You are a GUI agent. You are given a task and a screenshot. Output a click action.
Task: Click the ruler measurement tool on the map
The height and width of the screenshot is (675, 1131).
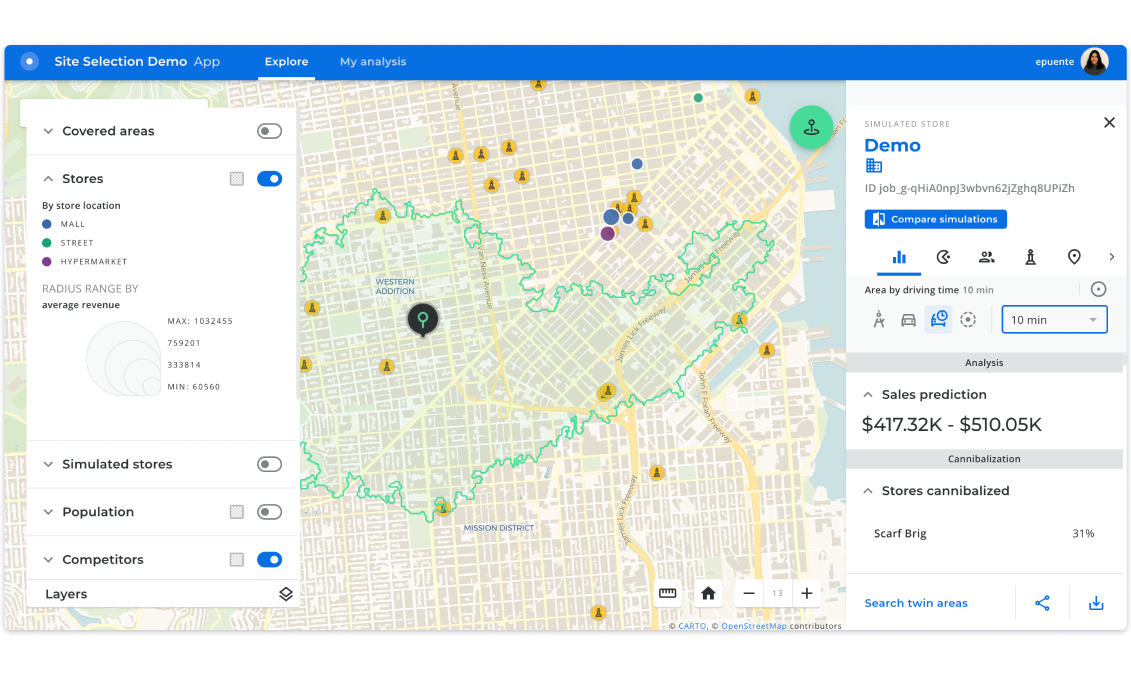coord(667,593)
